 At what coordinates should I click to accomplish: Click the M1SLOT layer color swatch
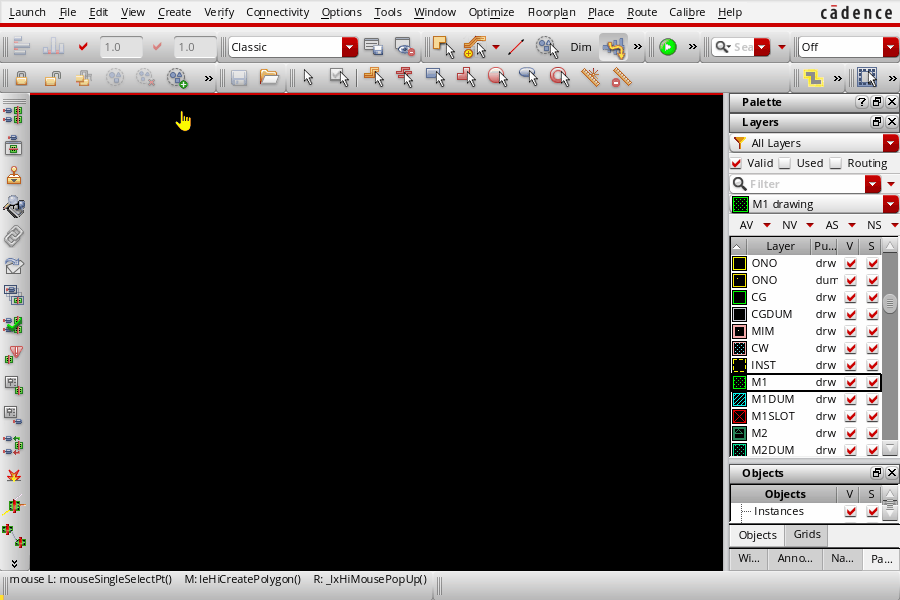click(x=740, y=416)
